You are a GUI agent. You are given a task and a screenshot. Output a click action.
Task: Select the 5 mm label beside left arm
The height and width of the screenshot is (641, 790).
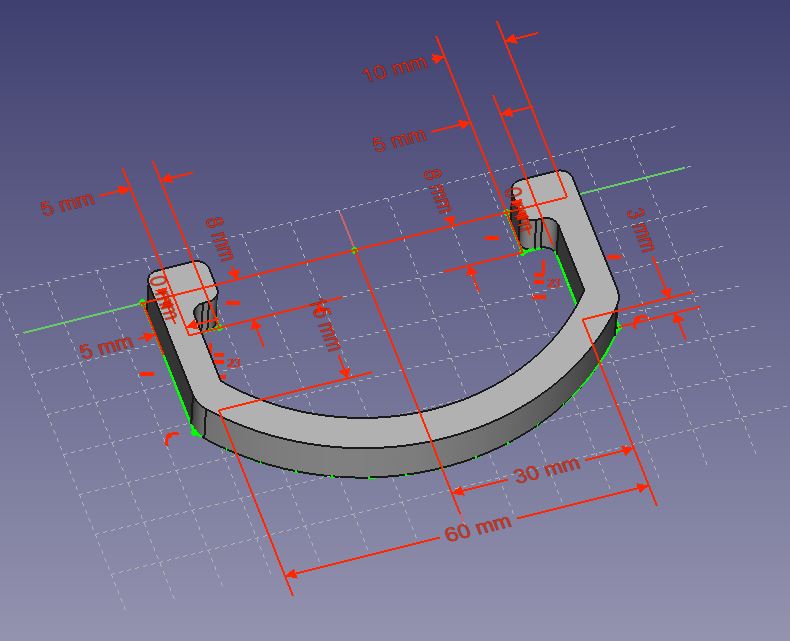pos(106,347)
